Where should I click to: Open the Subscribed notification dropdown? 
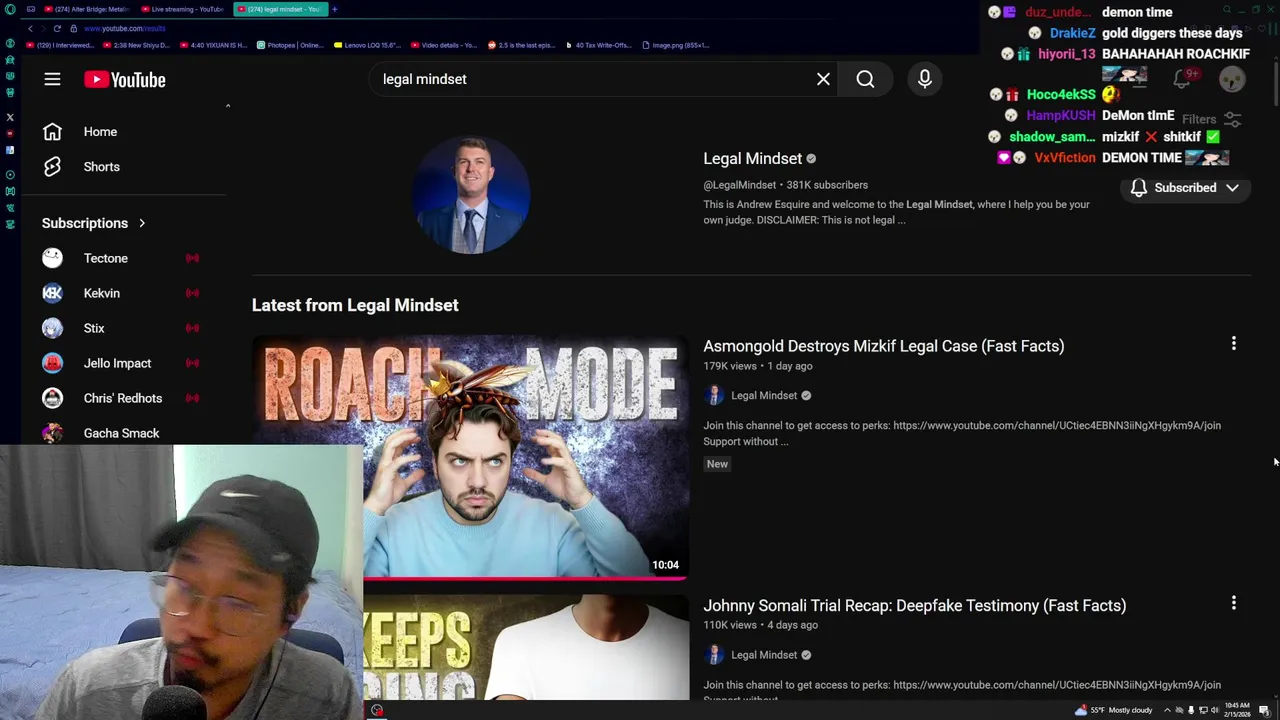coord(1185,188)
